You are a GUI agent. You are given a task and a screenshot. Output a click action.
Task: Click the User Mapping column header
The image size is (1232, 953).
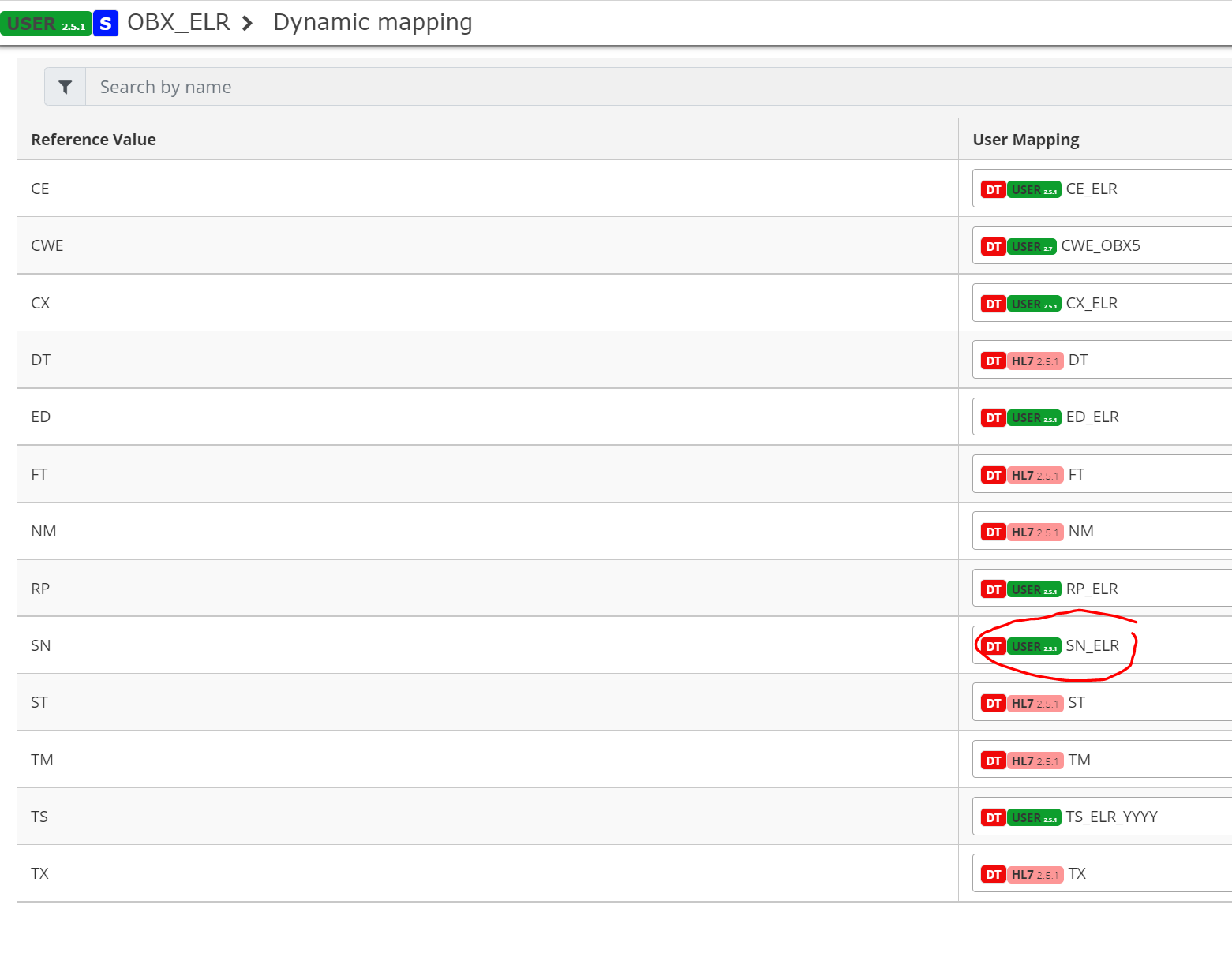pos(1026,139)
